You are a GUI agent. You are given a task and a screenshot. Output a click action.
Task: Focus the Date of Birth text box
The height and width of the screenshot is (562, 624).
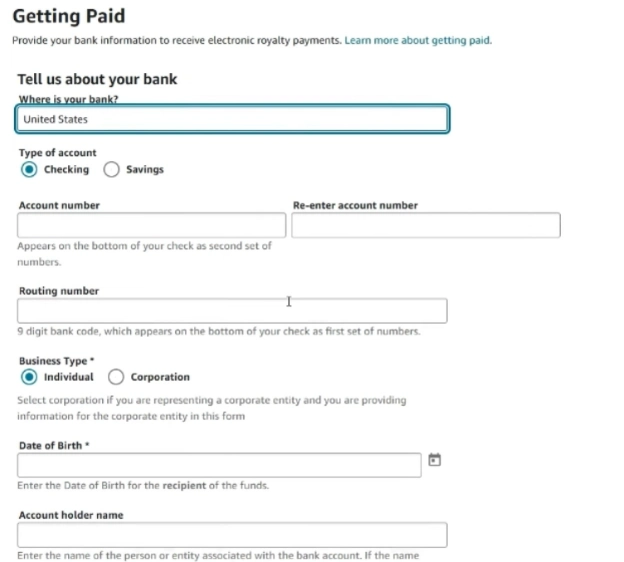[219, 465]
